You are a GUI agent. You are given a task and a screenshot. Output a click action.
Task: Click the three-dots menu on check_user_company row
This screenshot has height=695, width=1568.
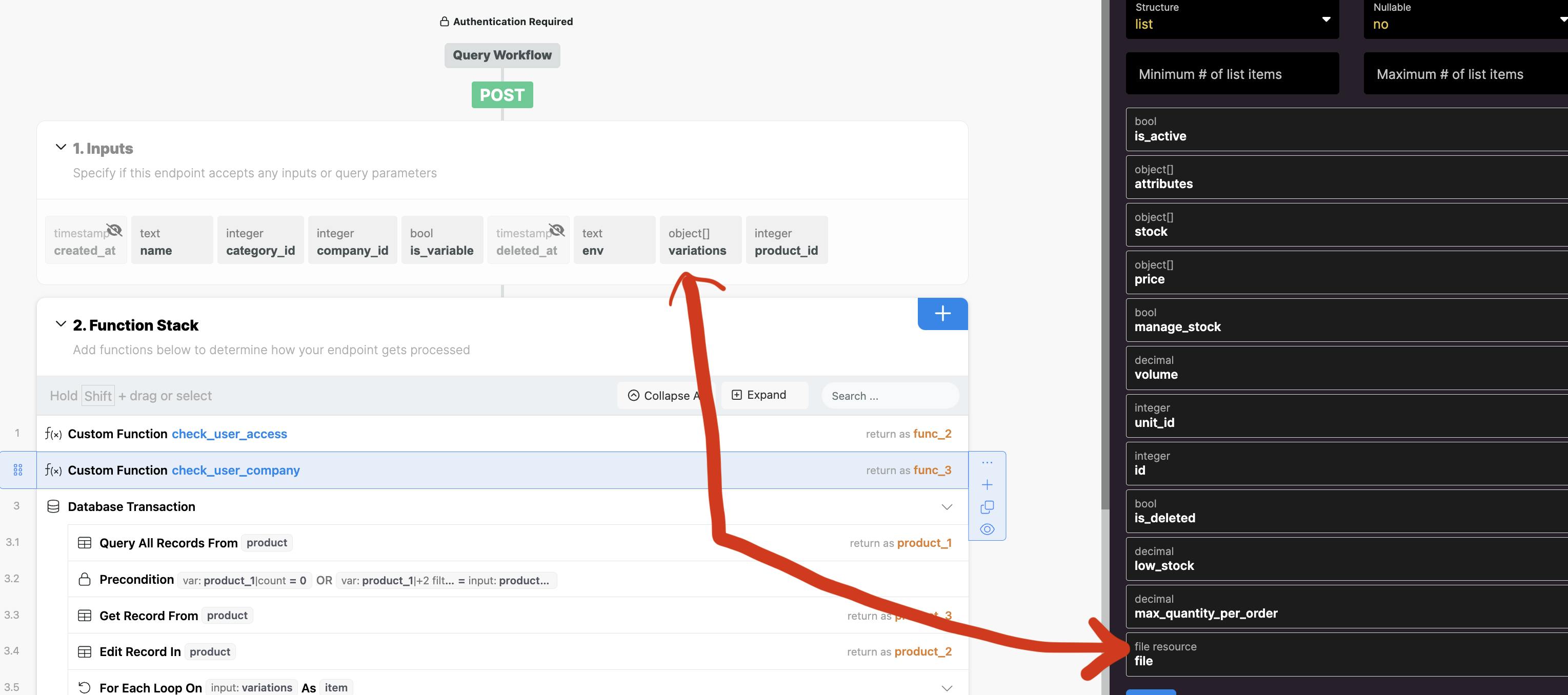pyautogui.click(x=987, y=462)
